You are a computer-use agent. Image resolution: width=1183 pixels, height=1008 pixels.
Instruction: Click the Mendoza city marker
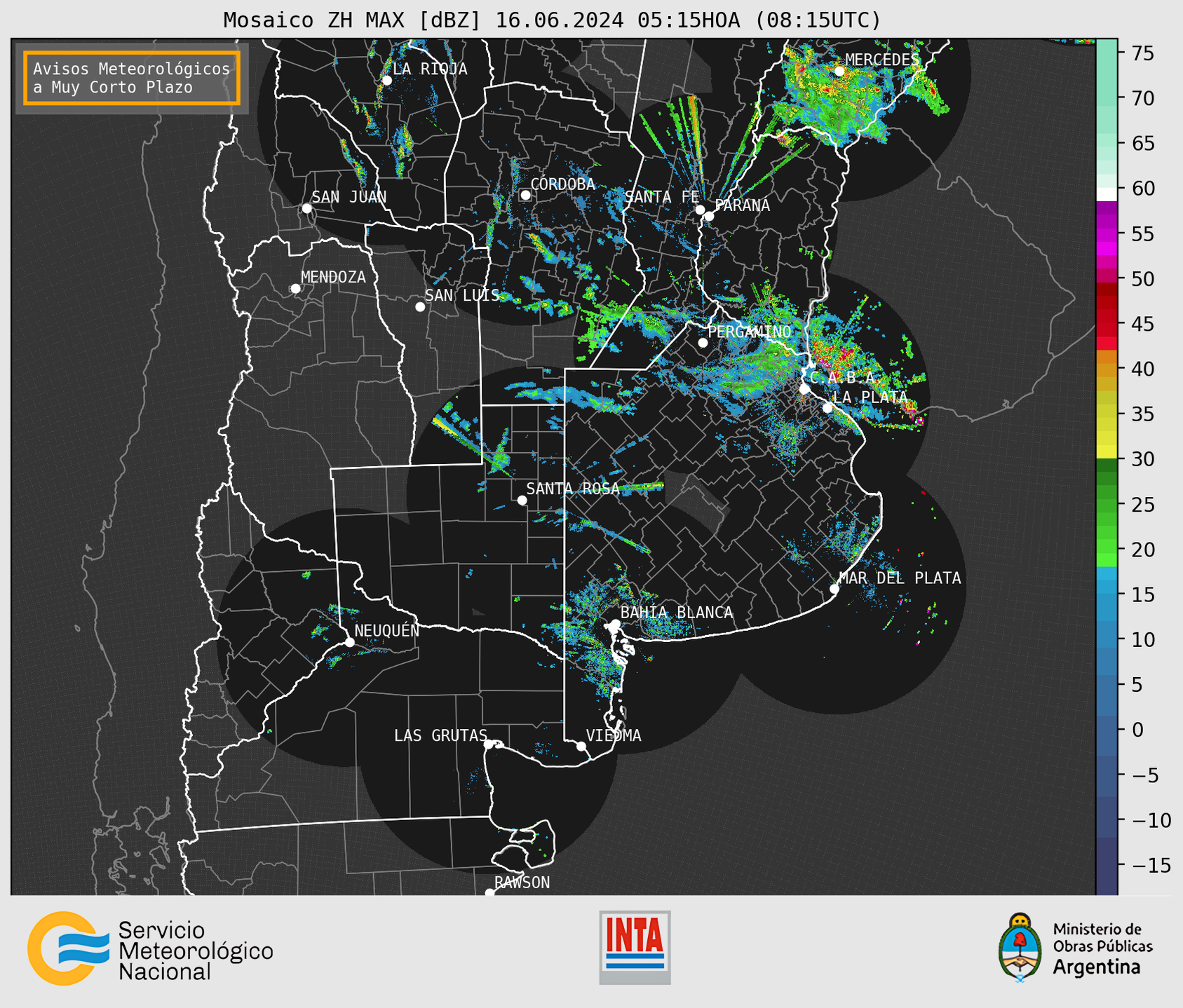(295, 289)
